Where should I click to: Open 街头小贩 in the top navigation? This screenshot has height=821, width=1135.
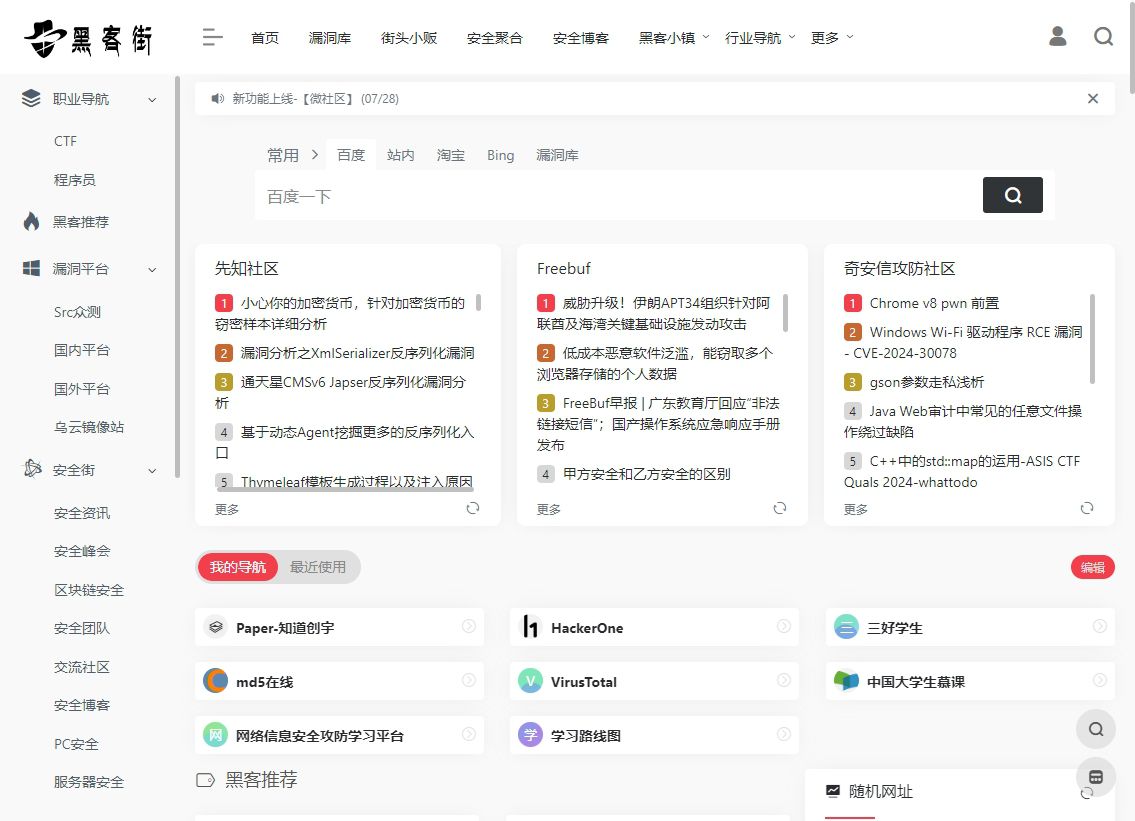tap(409, 38)
